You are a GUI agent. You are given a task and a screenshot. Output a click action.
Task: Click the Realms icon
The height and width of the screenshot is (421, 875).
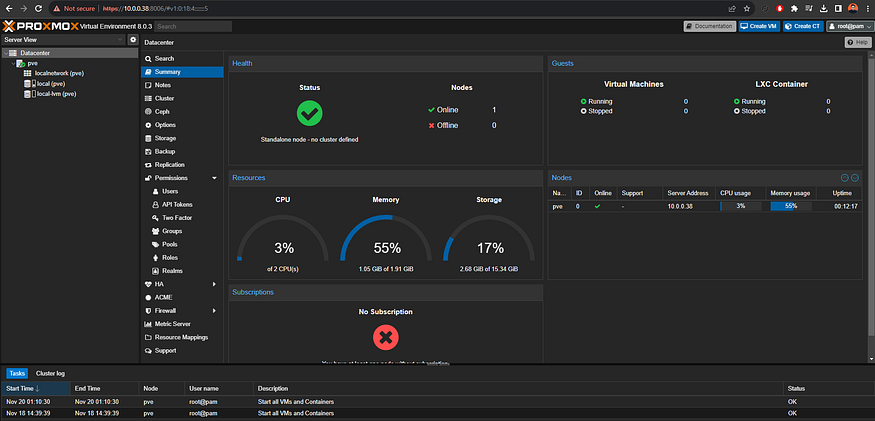[x=156, y=271]
